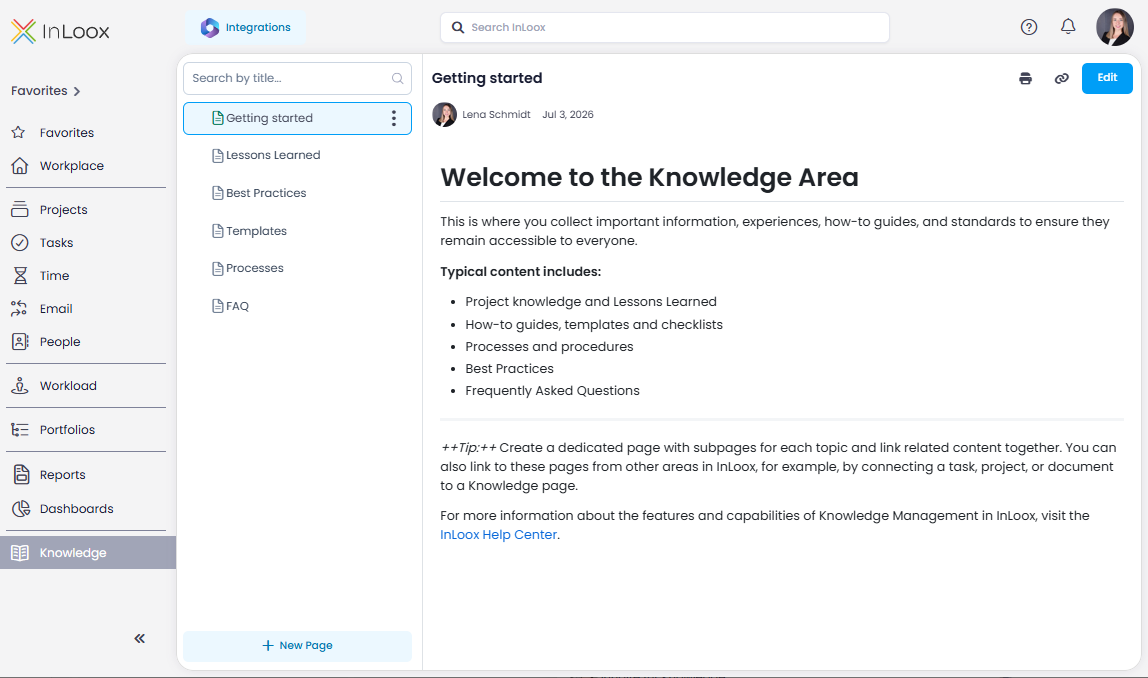The image size is (1148, 678).
Task: Click the search icon in Search InLoox
Action: 458,28
